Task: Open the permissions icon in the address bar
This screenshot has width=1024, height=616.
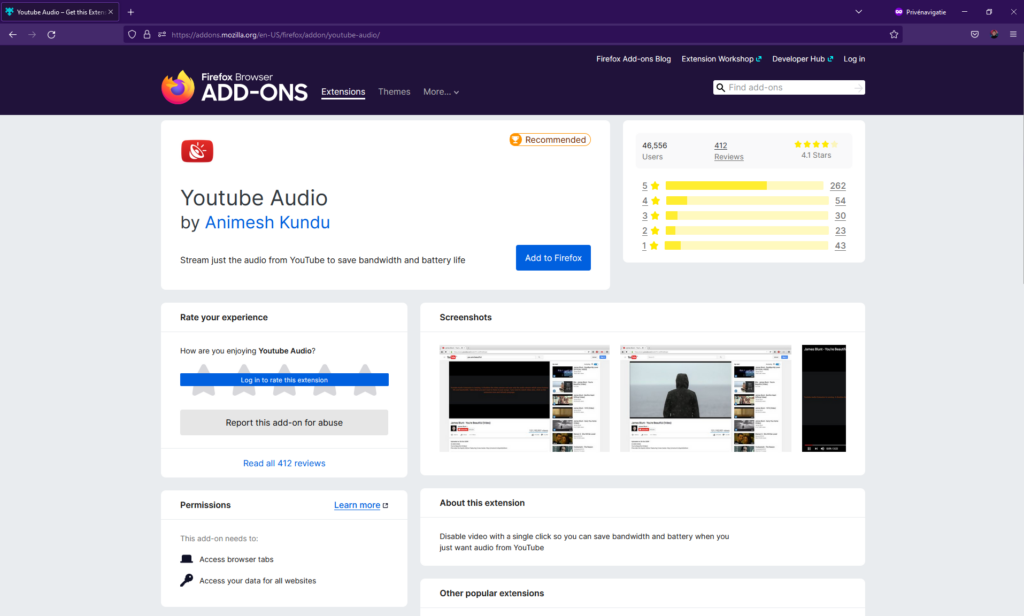Action: click(x=161, y=35)
